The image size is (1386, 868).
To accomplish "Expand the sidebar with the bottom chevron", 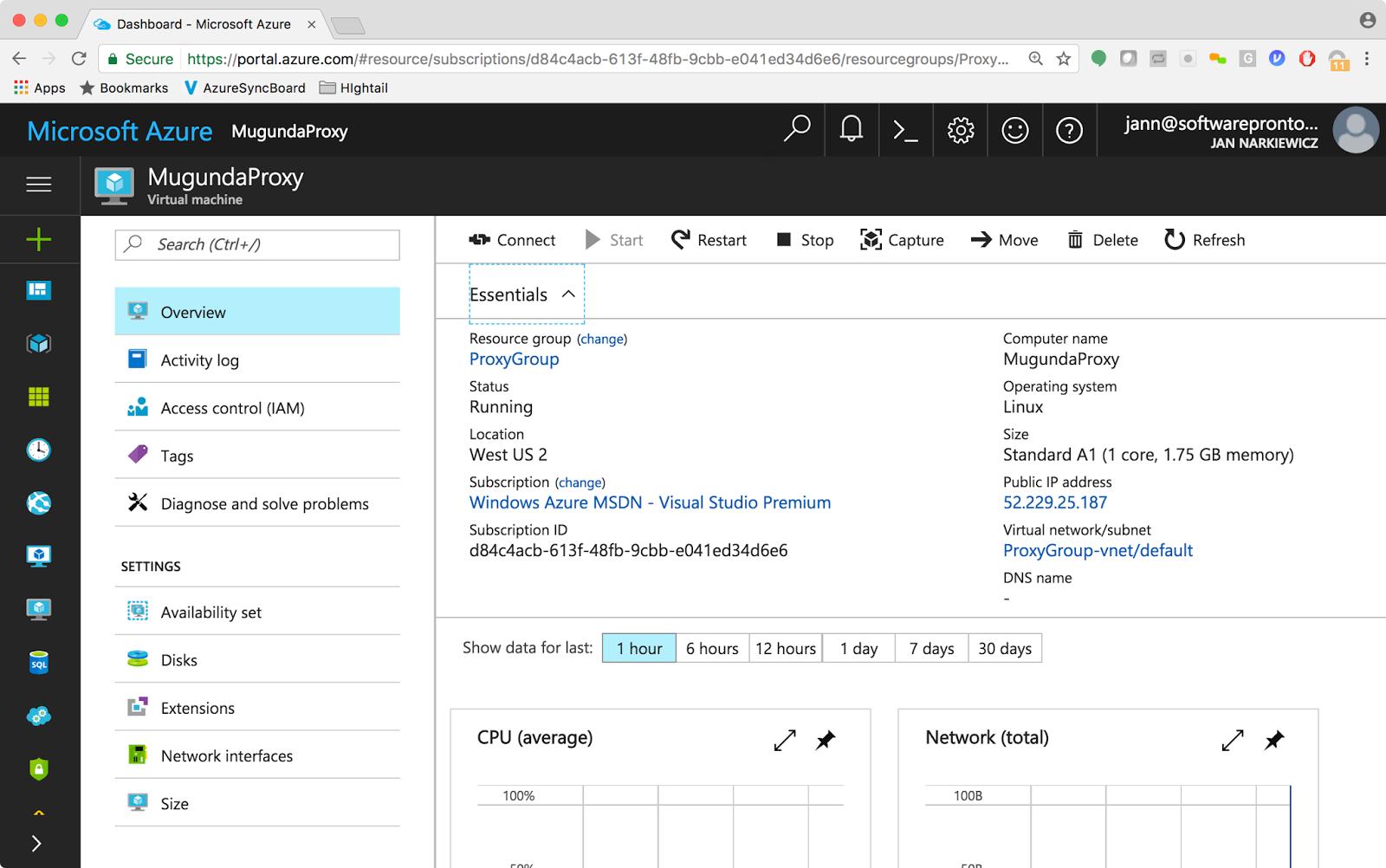I will 38,842.
